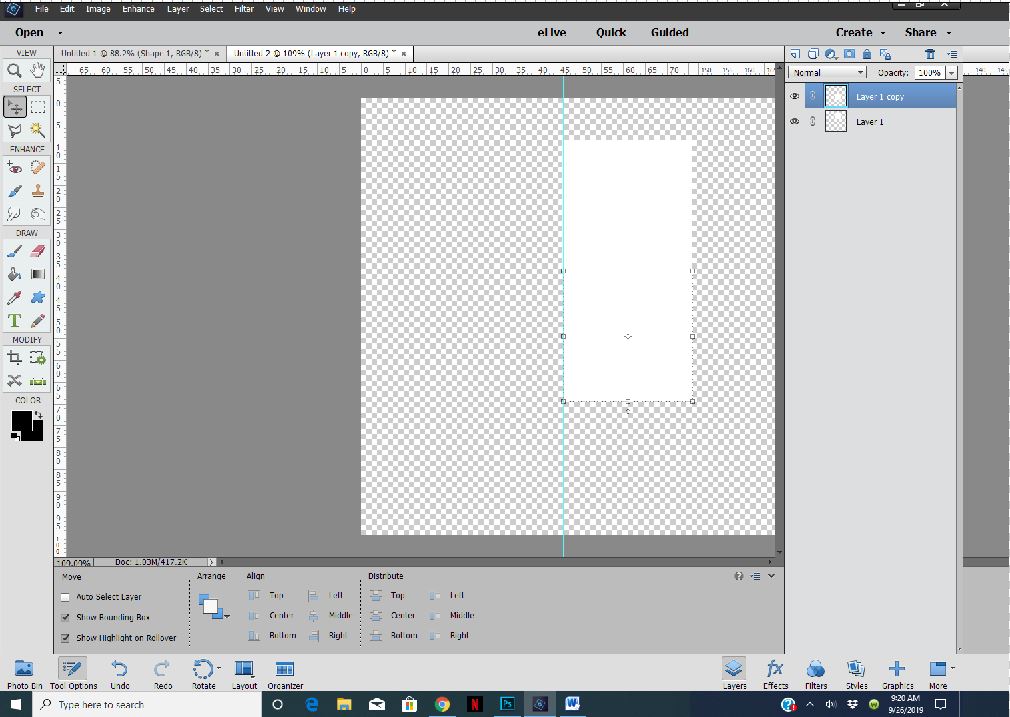Select the Brush tool in Draw
This screenshot has height=717, width=1010.
[x=14, y=251]
